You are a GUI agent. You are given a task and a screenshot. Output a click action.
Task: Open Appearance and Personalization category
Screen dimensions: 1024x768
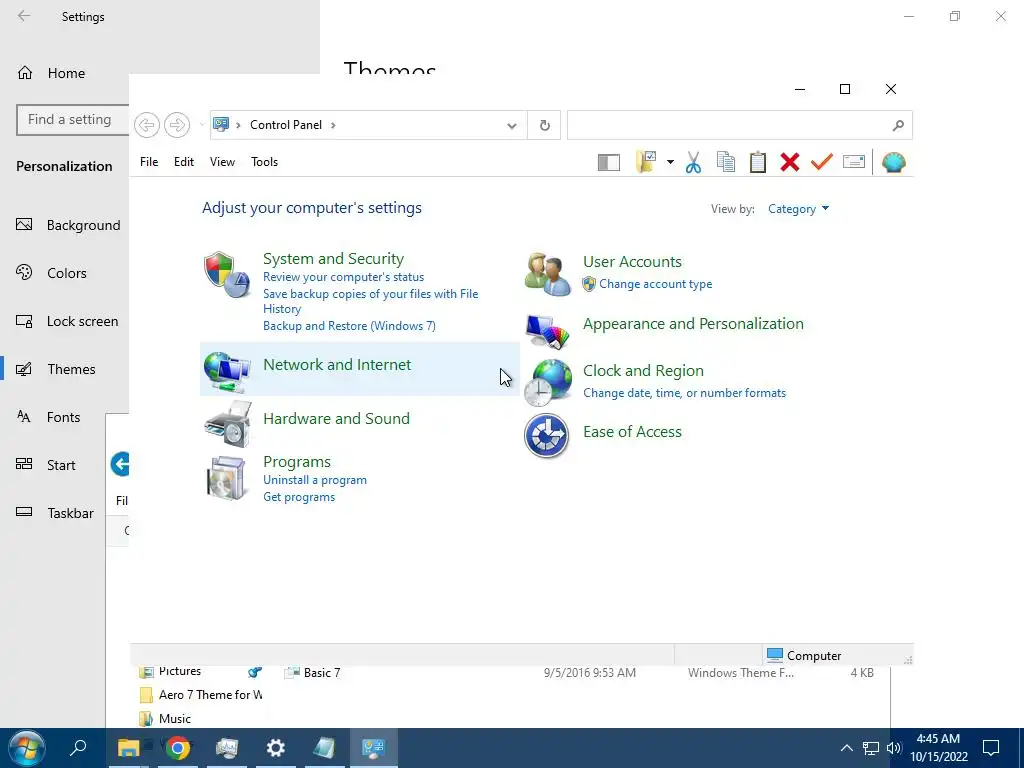tap(693, 323)
